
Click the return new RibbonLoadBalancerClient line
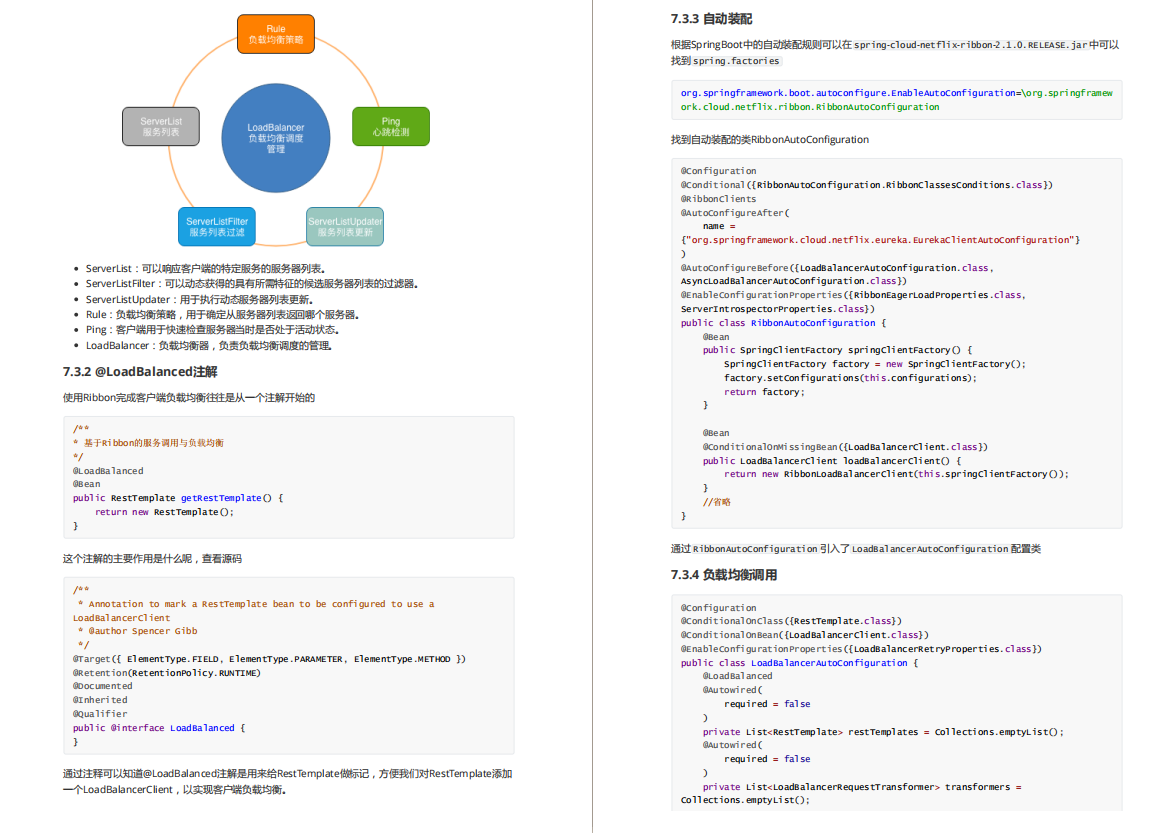(x=896, y=475)
